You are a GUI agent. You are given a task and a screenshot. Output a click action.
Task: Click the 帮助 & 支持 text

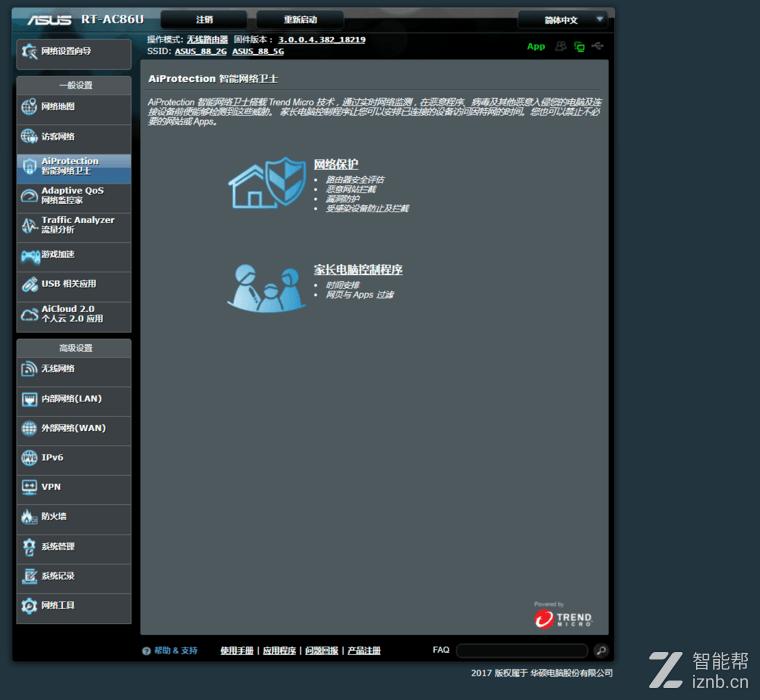(176, 651)
